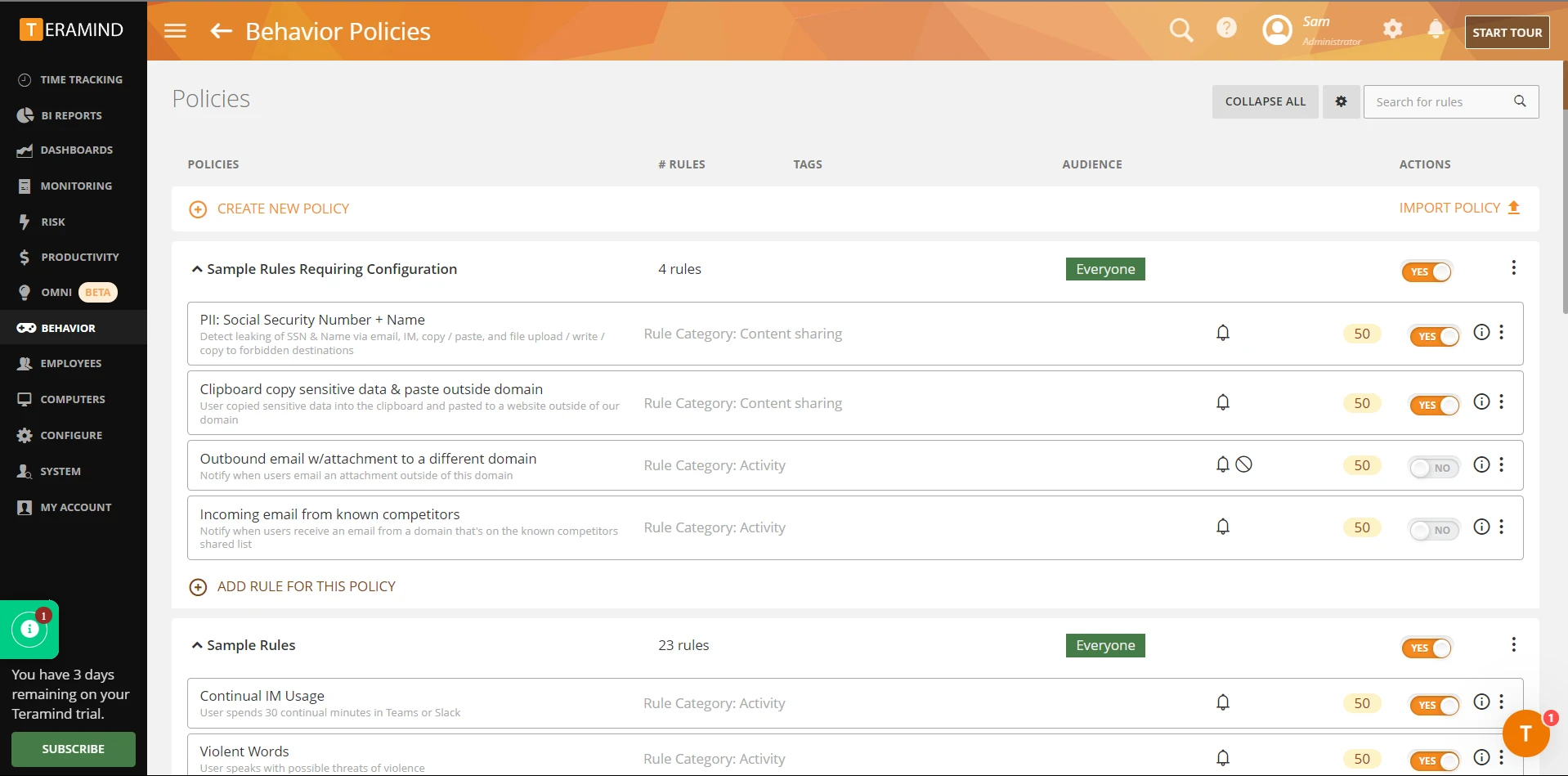
Task: Open the help question mark icon
Action: point(1226,29)
